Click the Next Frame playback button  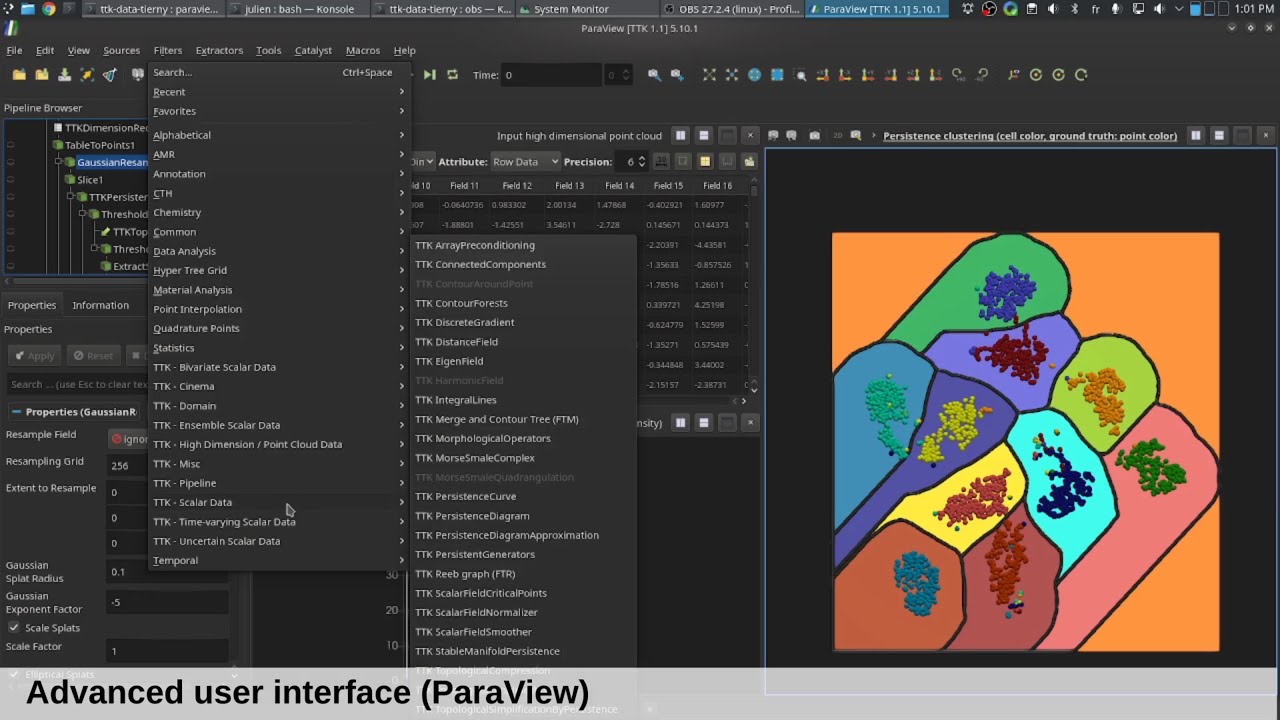(x=430, y=75)
